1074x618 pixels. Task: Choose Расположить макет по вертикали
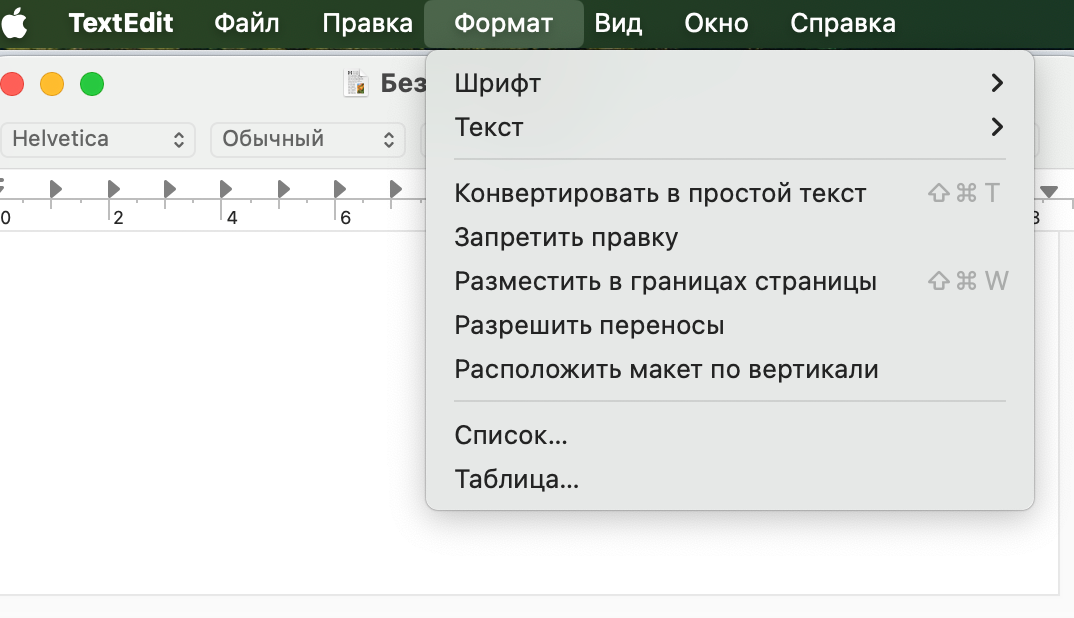click(x=666, y=368)
